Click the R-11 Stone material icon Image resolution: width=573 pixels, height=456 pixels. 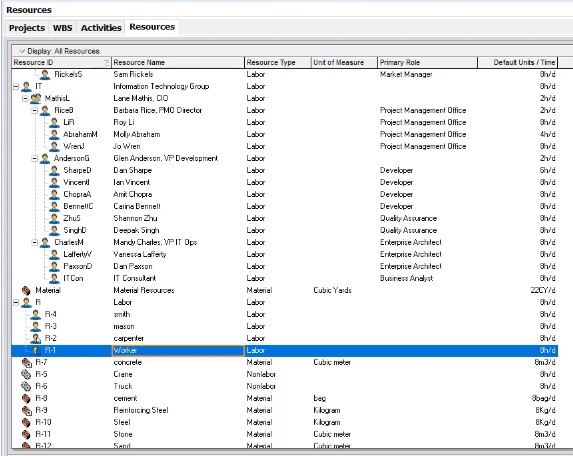click(26, 434)
